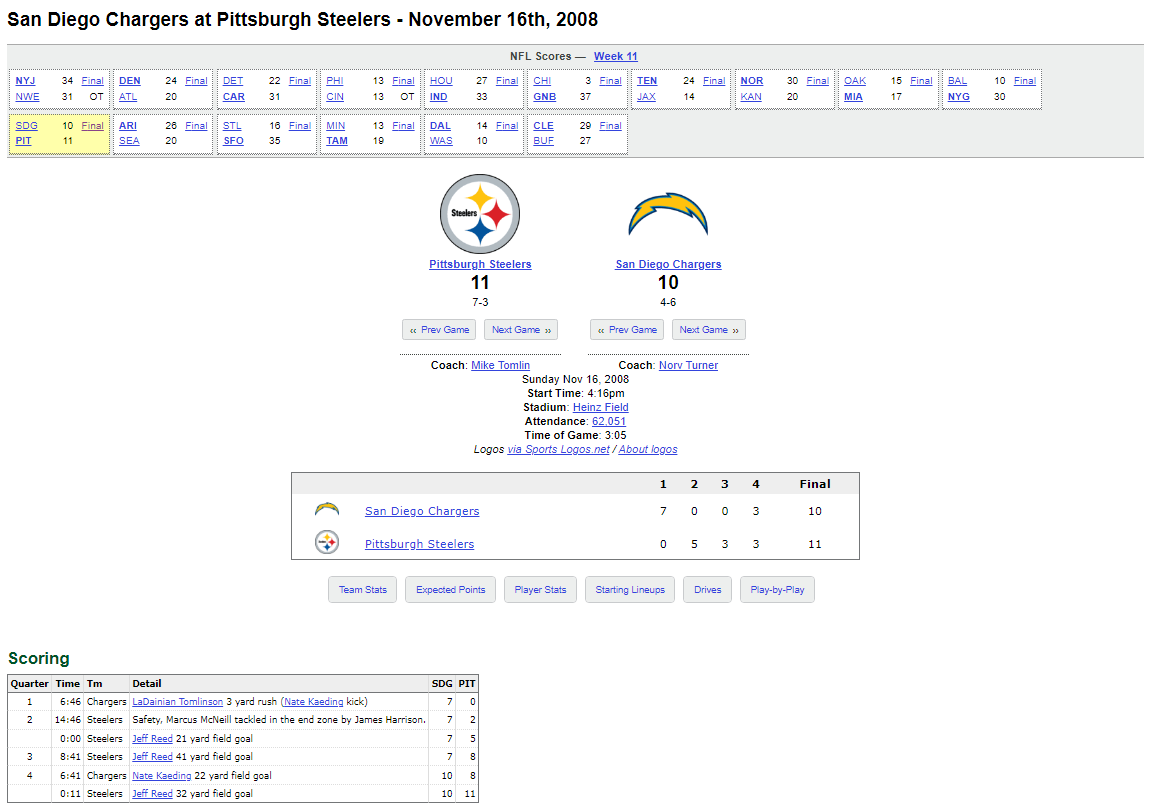The height and width of the screenshot is (809, 1152).
Task: Click the Final column header in linescore
Action: pos(815,484)
